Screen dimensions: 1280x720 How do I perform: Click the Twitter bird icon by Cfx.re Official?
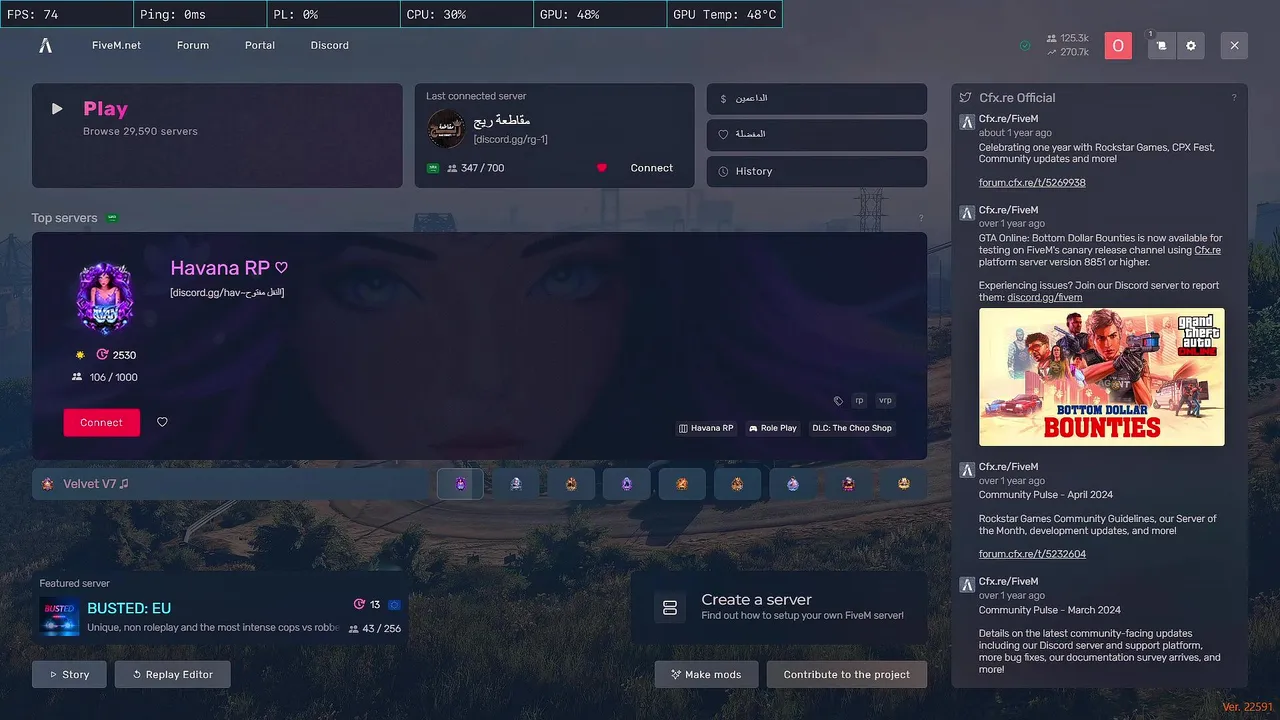coord(965,98)
